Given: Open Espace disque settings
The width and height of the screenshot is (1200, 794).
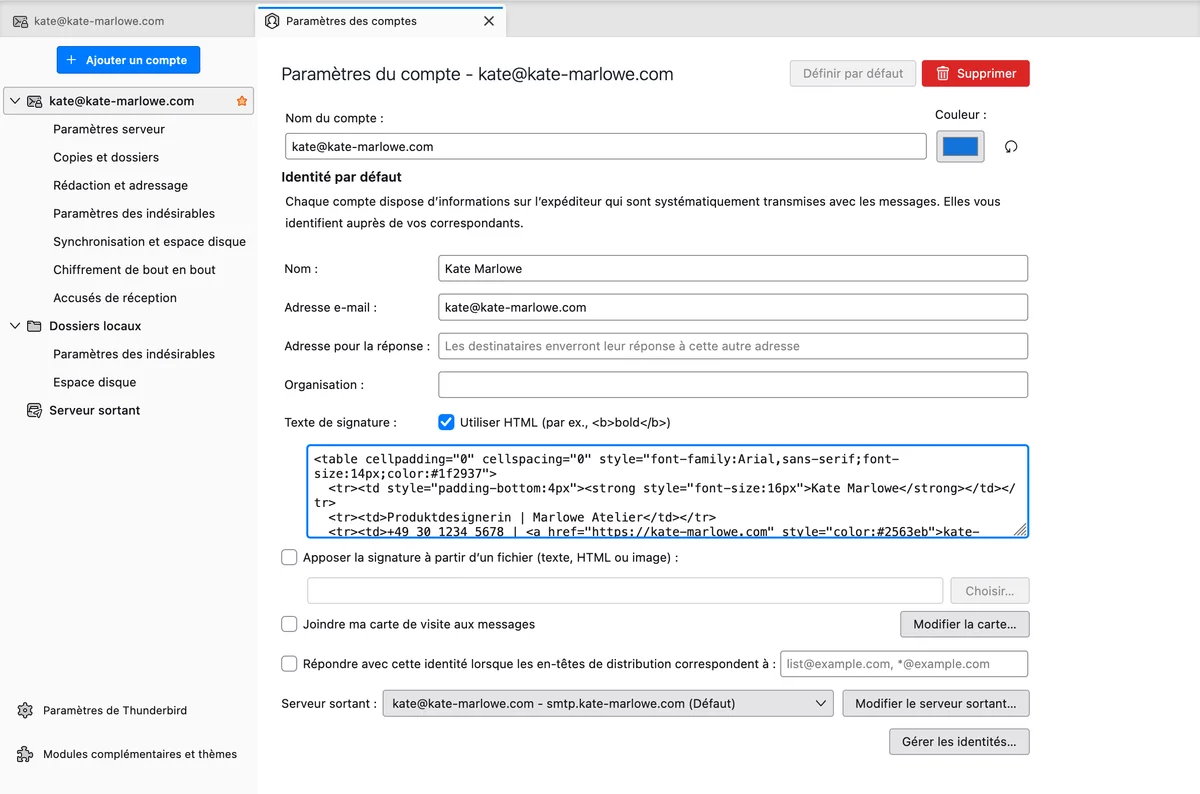Looking at the screenshot, I should click(x=95, y=382).
